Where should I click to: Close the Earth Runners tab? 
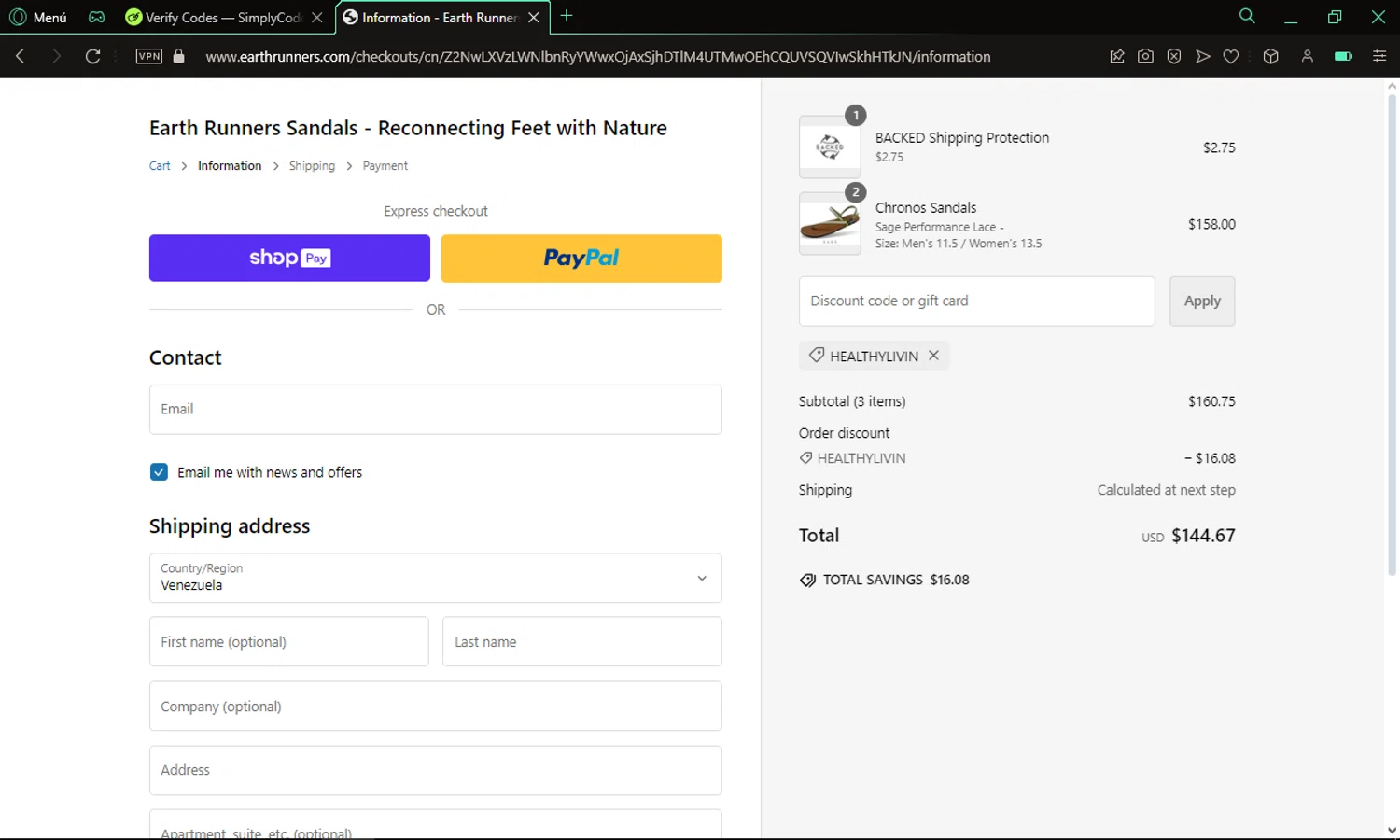(x=534, y=17)
